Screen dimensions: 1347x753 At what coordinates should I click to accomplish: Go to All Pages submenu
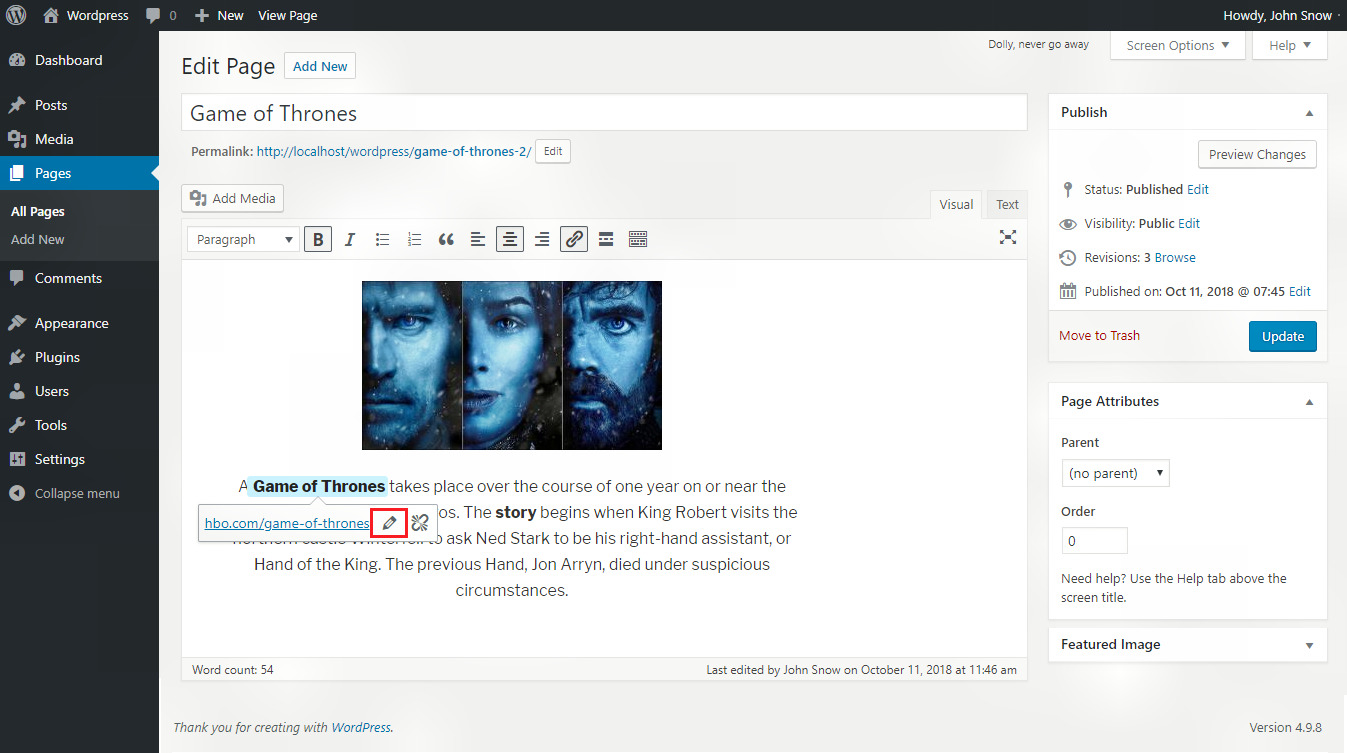(38, 211)
